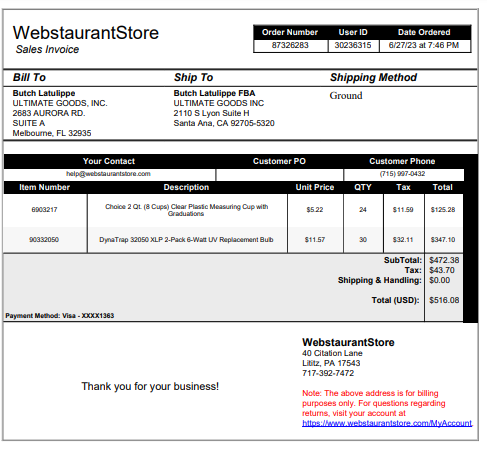Click quantity 30
This screenshot has height=453, width=487.
[x=363, y=240]
